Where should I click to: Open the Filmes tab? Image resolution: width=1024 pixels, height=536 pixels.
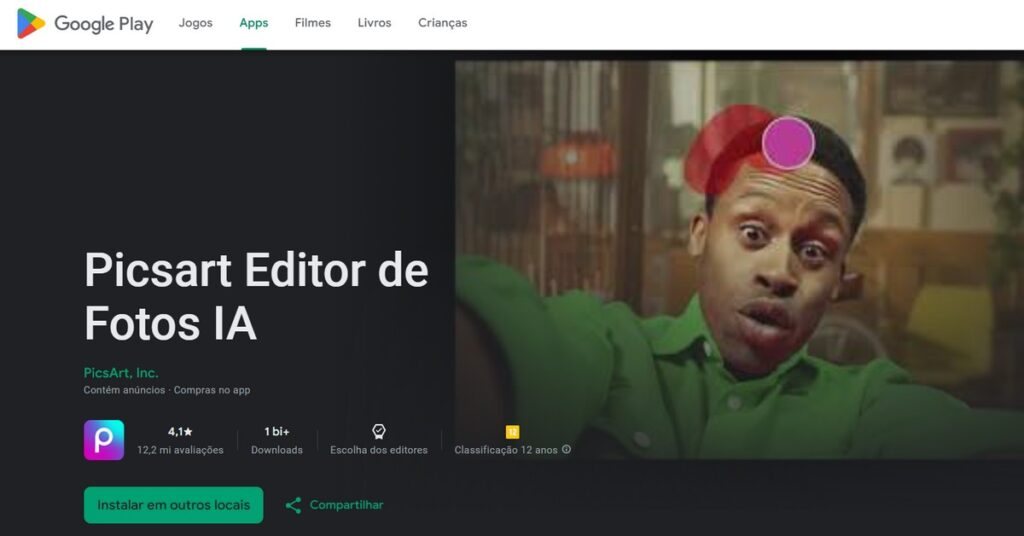(312, 23)
